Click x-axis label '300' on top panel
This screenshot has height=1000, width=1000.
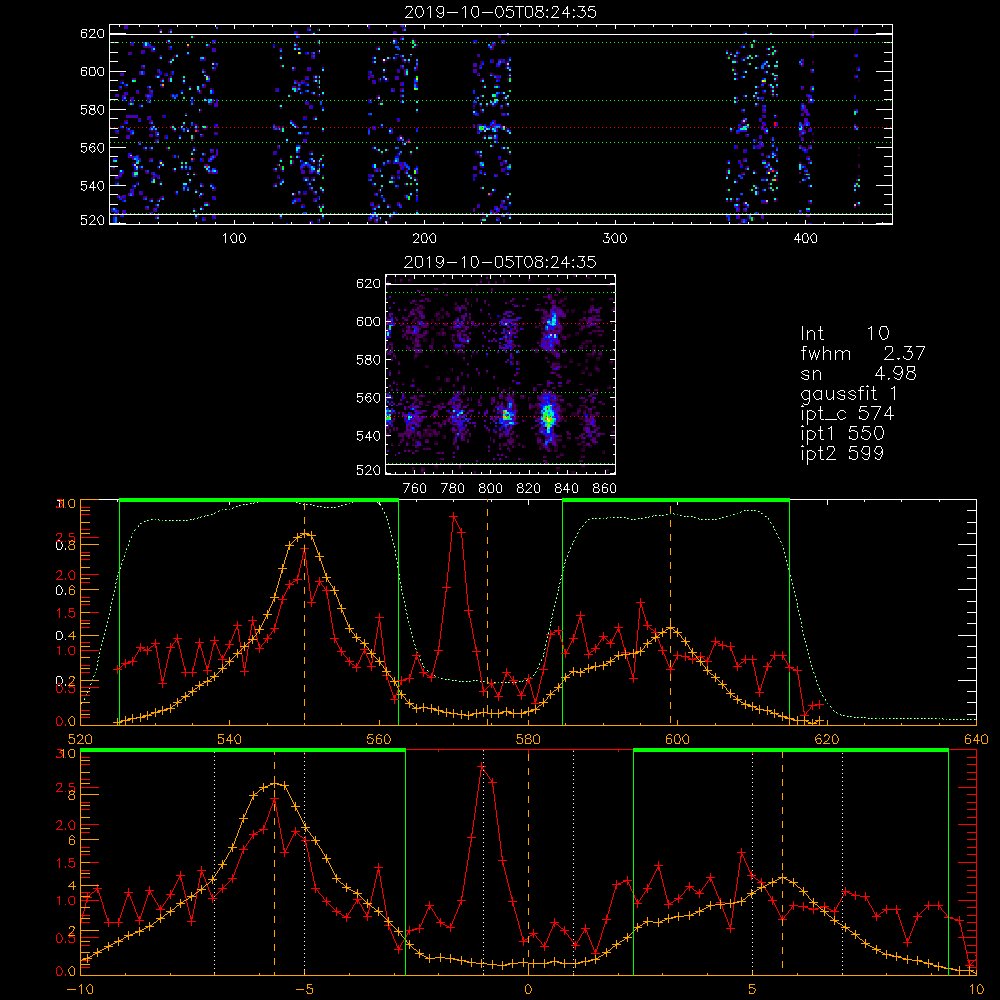point(615,238)
